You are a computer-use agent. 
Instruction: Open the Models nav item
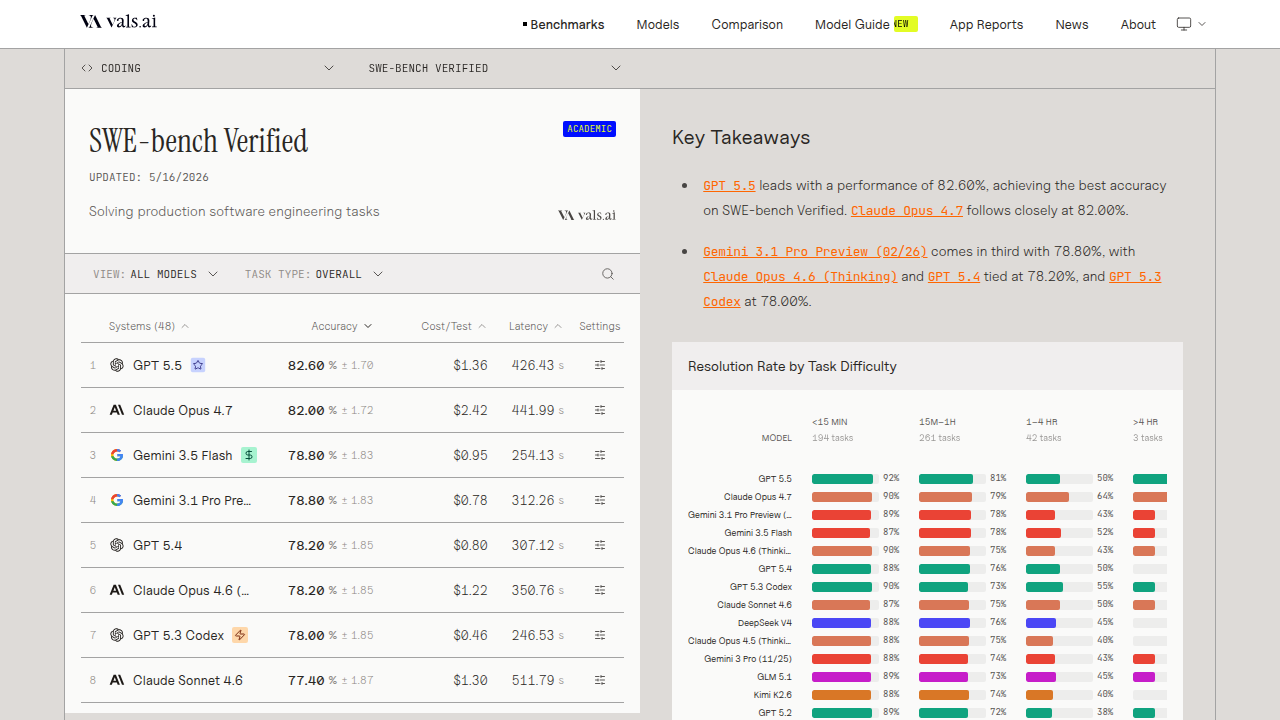(x=658, y=24)
